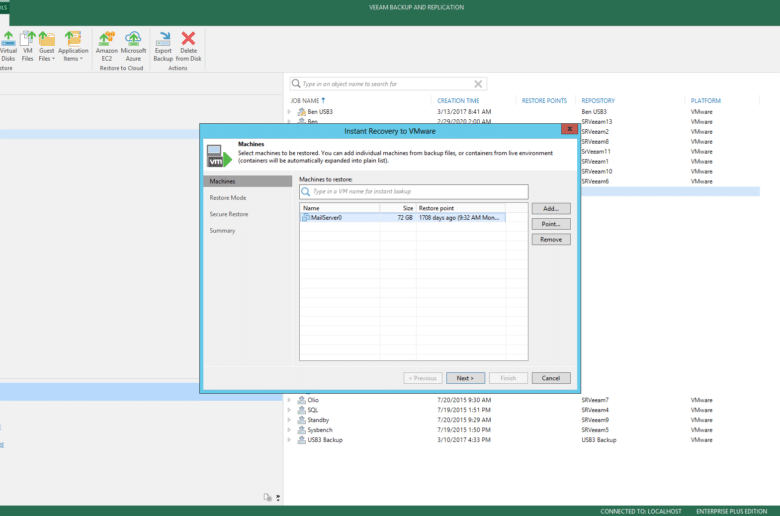Expand the USB3 Backup job
This screenshot has height=516, width=780.
point(289,440)
